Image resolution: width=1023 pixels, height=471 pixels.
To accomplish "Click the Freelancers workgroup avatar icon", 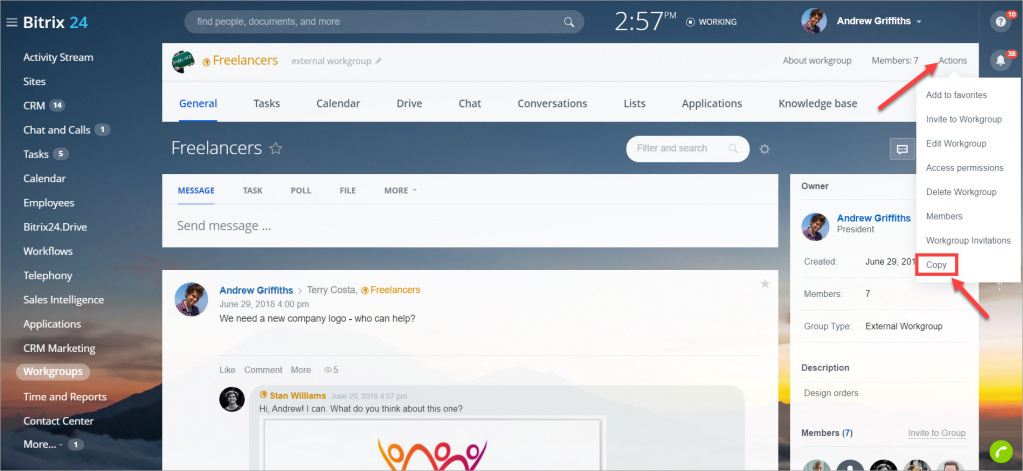I will [183, 61].
